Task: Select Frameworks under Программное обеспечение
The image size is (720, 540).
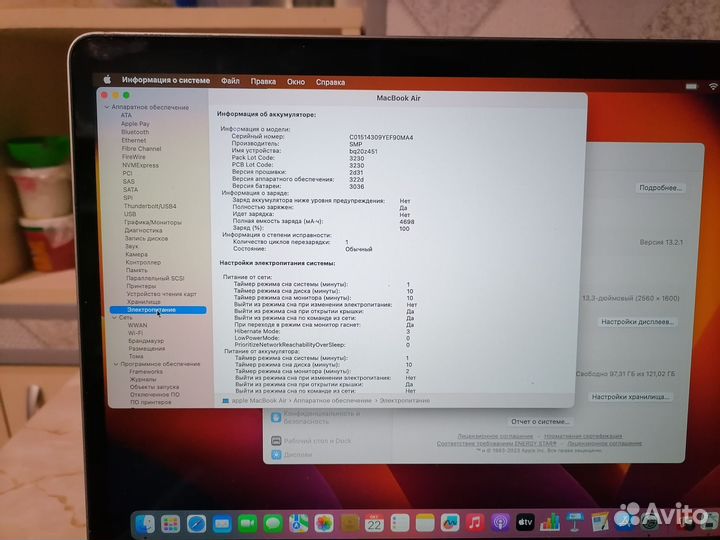Action: click(146, 371)
